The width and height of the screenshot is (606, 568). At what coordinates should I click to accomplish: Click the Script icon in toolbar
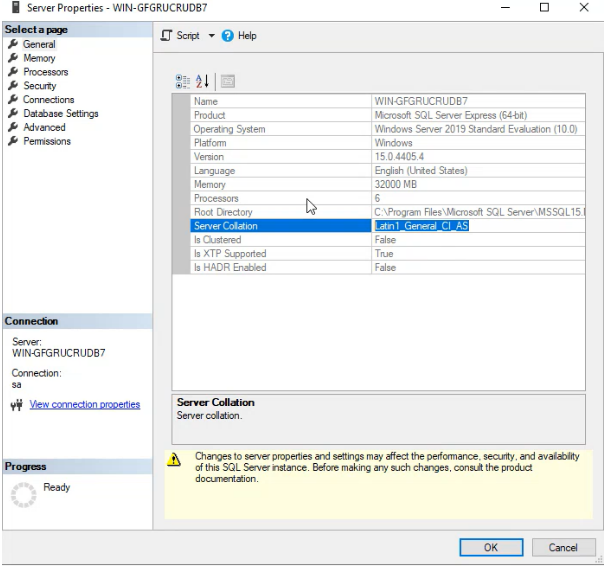pyautogui.click(x=166, y=36)
